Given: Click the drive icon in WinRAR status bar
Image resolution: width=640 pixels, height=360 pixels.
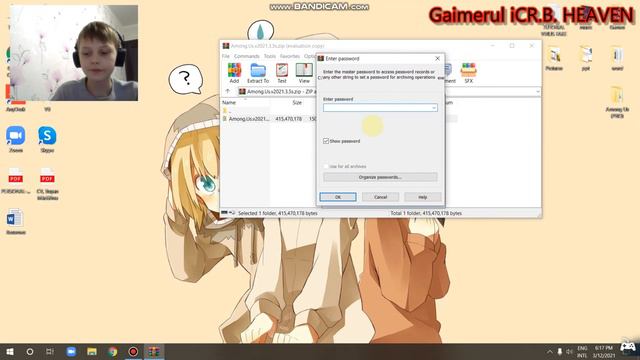Looking at the screenshot, I should pyautogui.click(x=224, y=213).
